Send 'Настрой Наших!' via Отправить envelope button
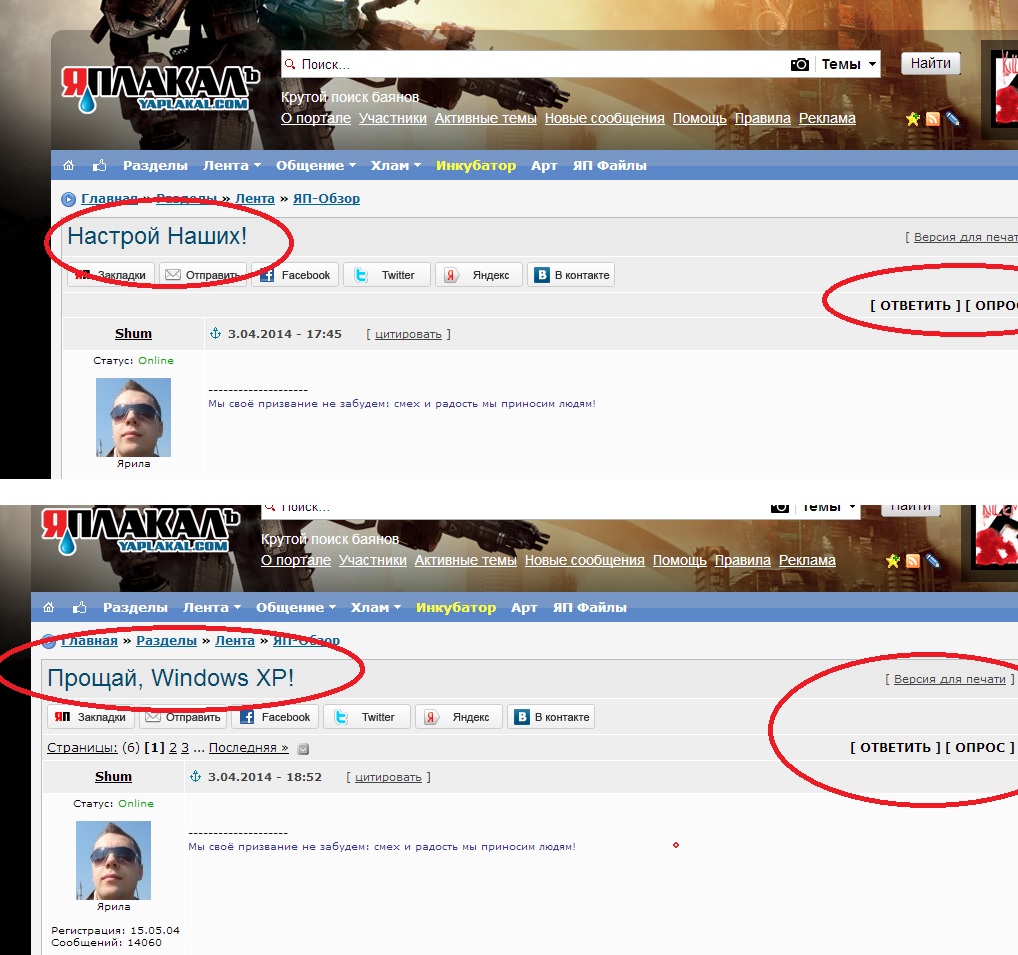This screenshot has width=1018, height=955. tap(203, 275)
